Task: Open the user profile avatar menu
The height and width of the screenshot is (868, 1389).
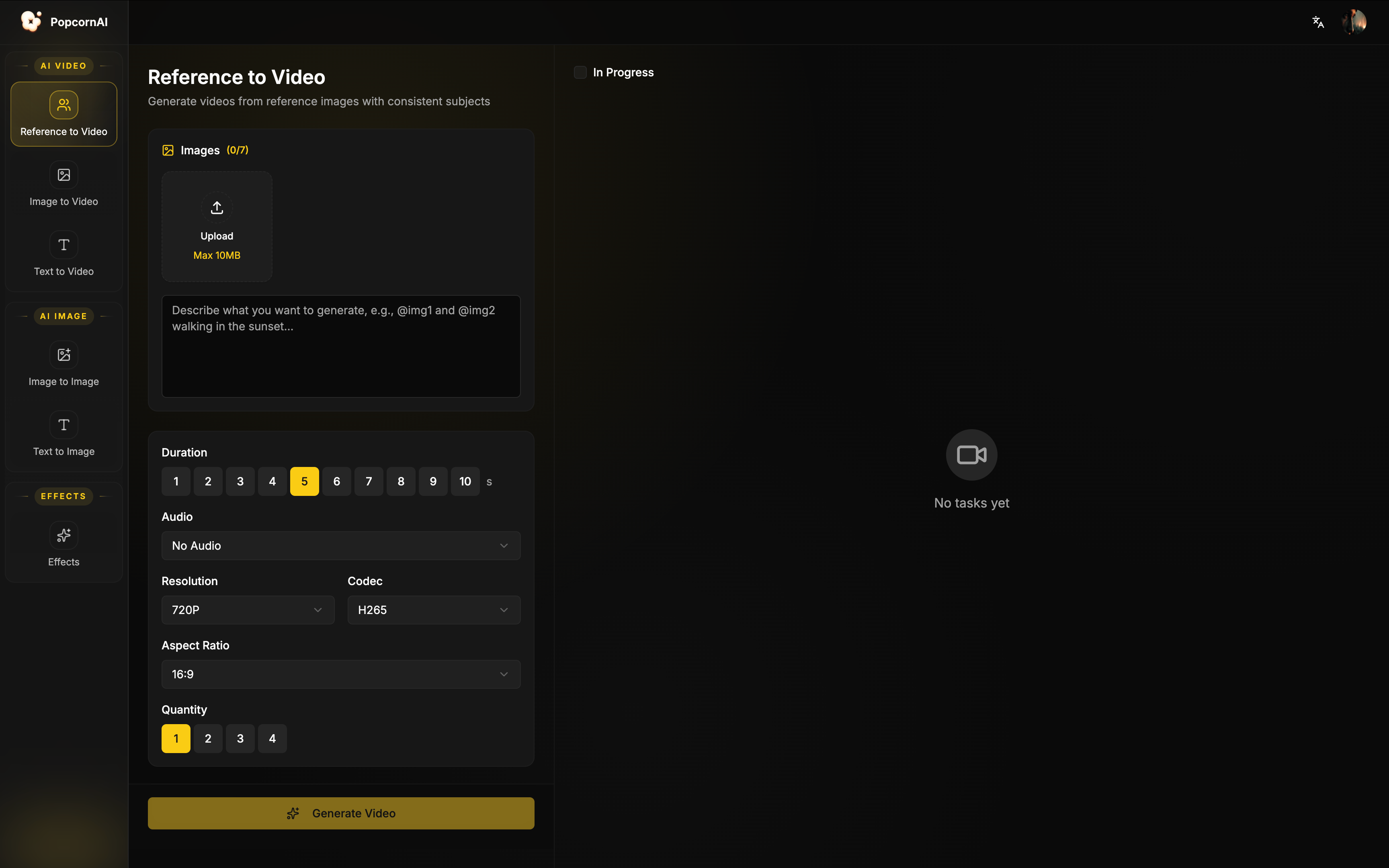Action: pos(1355,21)
